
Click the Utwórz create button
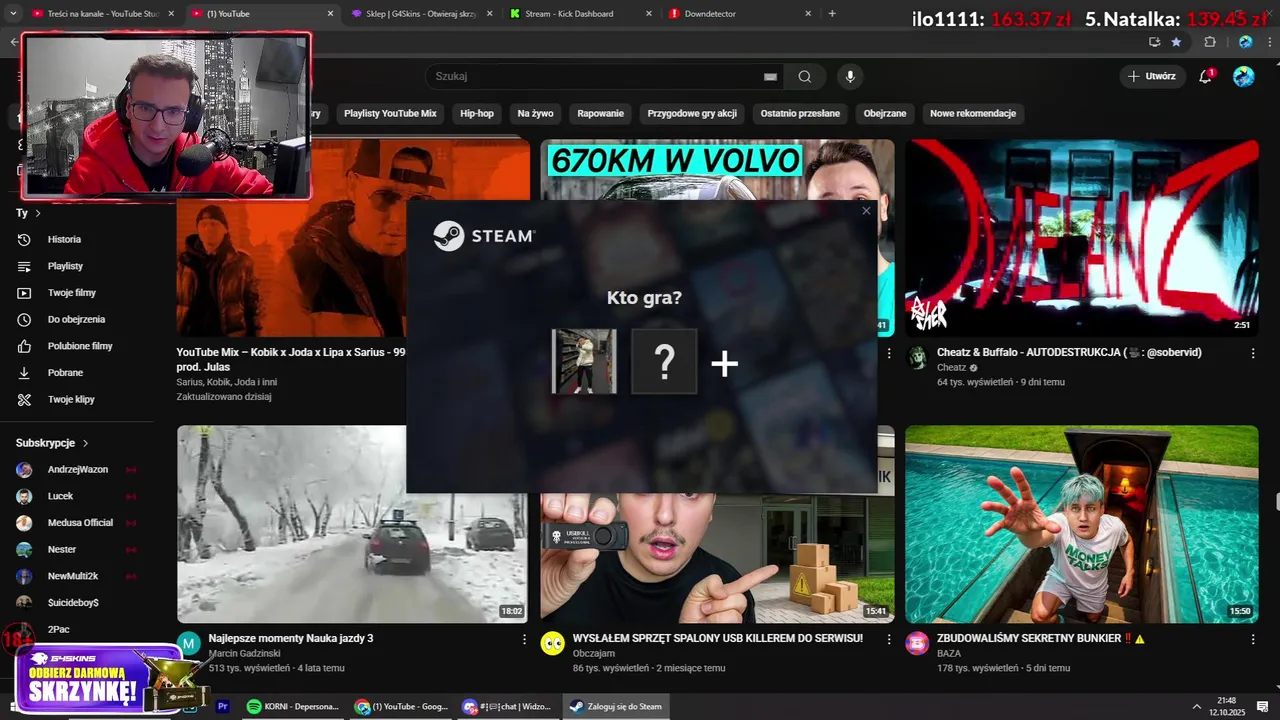click(x=1152, y=76)
